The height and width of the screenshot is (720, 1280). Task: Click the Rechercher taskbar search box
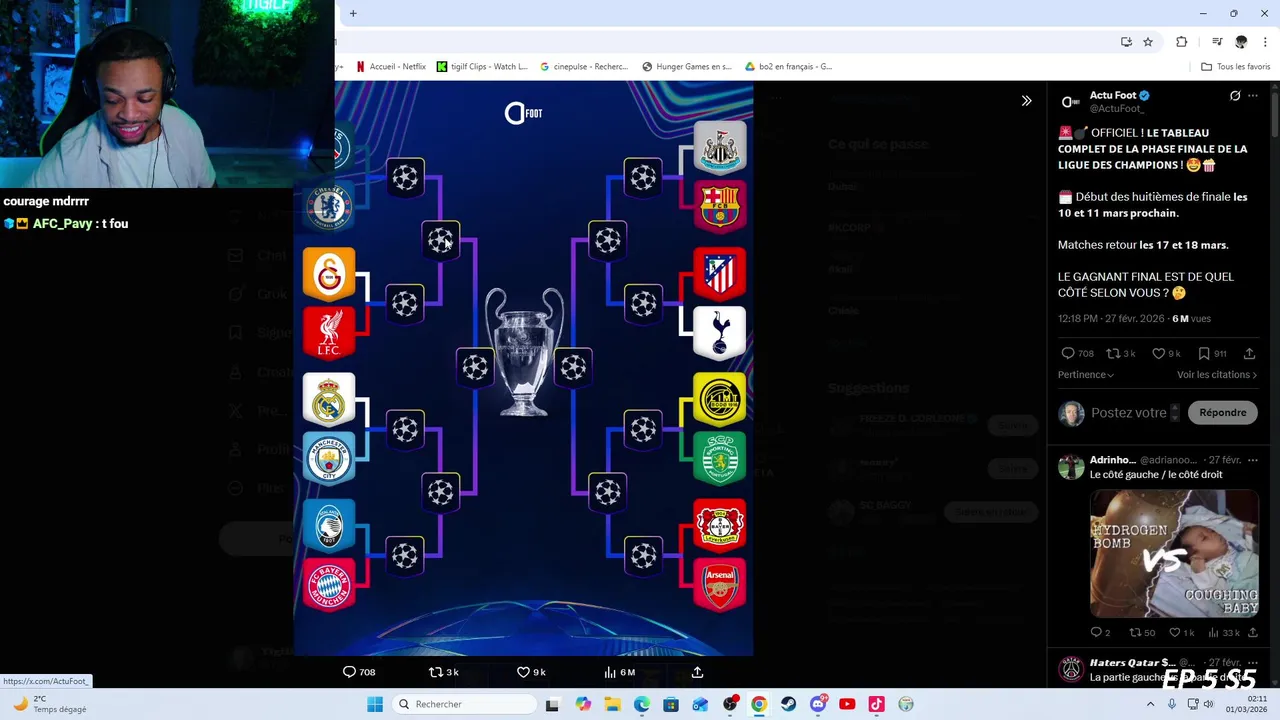pos(463,704)
